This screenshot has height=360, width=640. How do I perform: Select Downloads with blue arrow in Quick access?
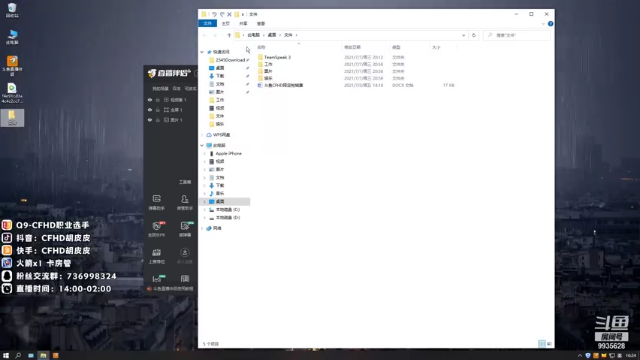click(220, 76)
